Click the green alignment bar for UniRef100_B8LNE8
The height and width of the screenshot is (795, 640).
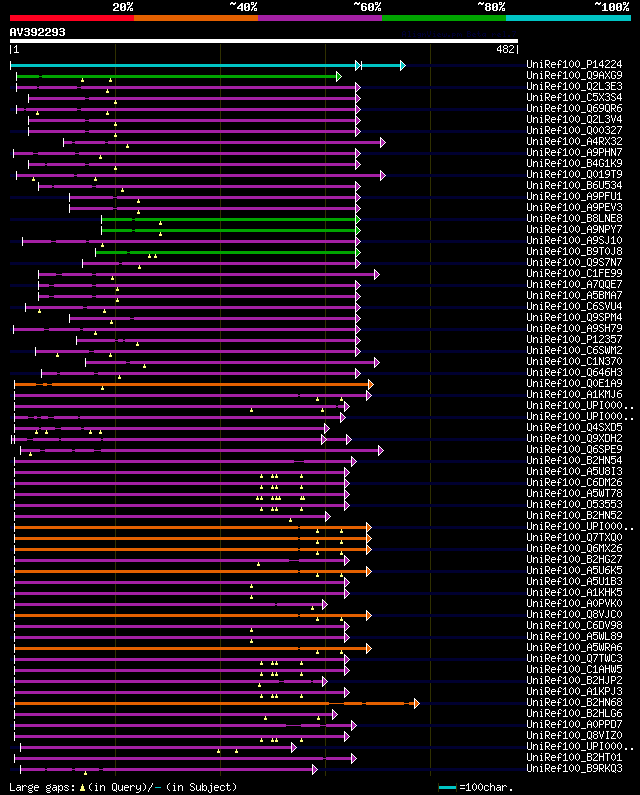tap(230, 220)
